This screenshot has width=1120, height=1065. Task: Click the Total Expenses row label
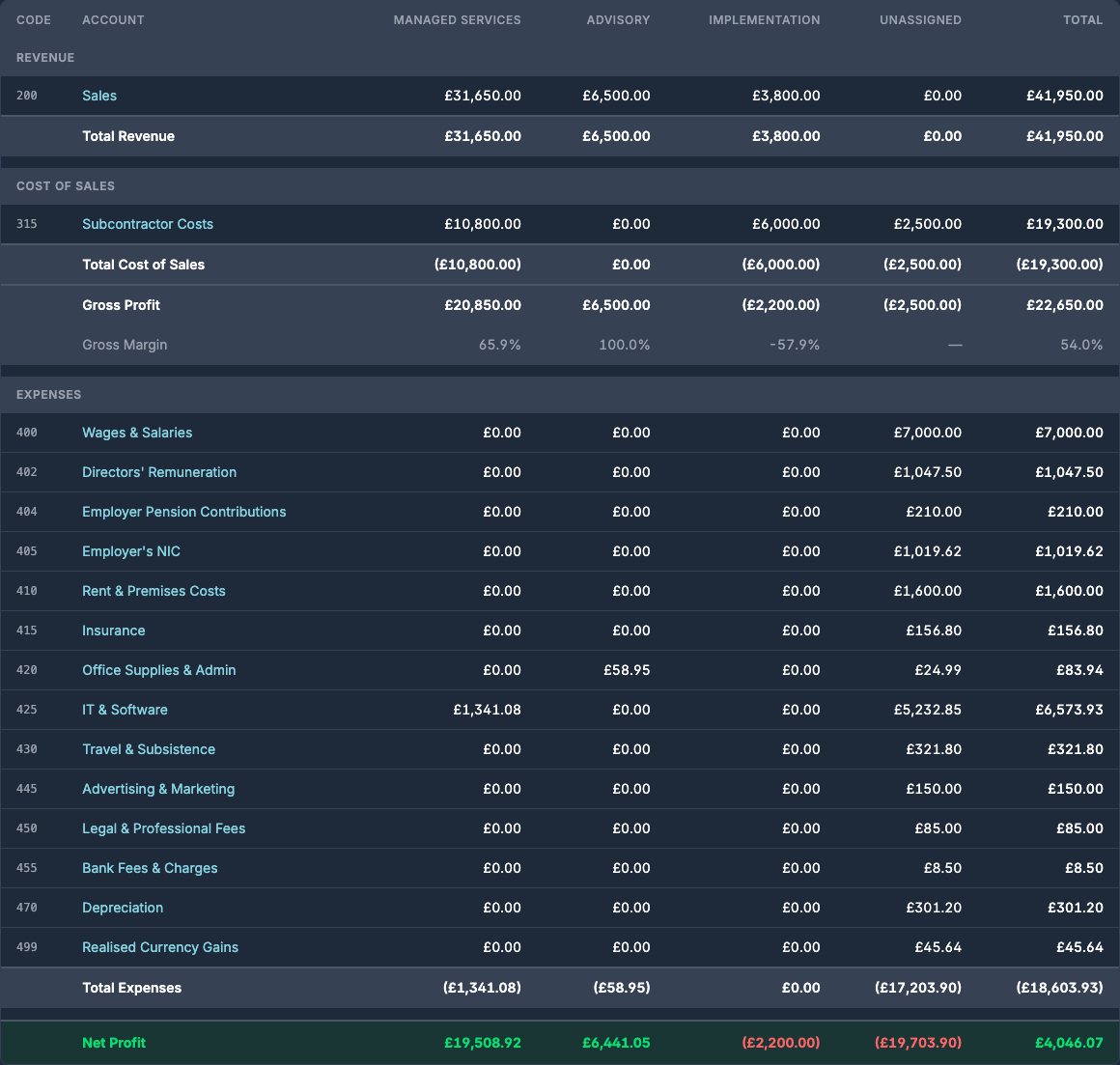[x=132, y=988]
